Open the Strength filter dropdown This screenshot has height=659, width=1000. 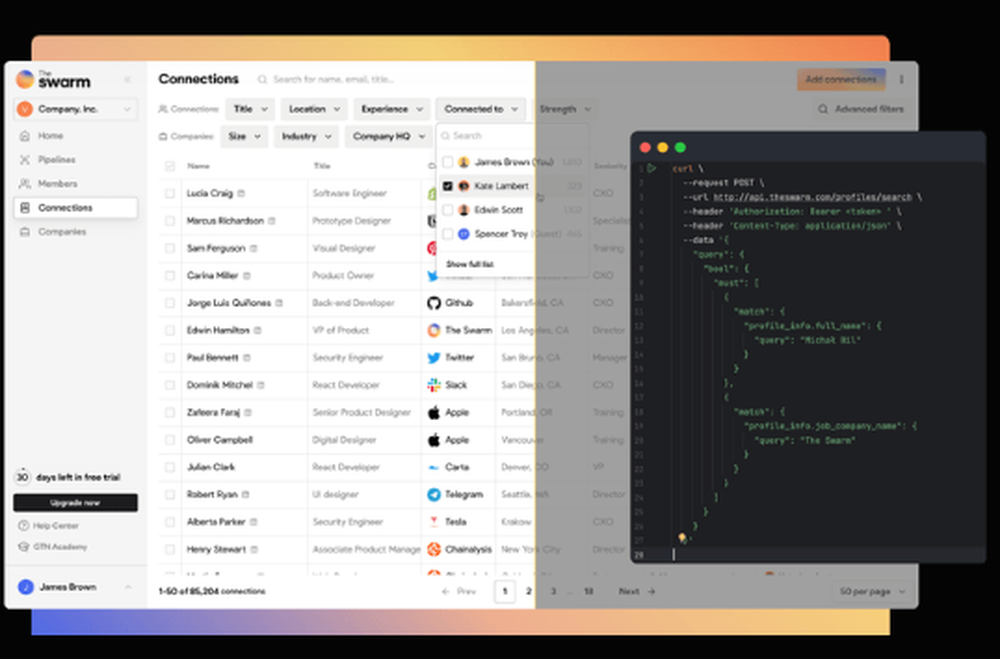click(x=564, y=109)
